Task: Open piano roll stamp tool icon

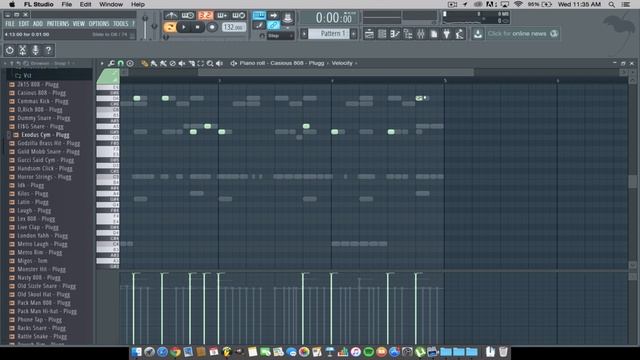Action: (x=130, y=63)
